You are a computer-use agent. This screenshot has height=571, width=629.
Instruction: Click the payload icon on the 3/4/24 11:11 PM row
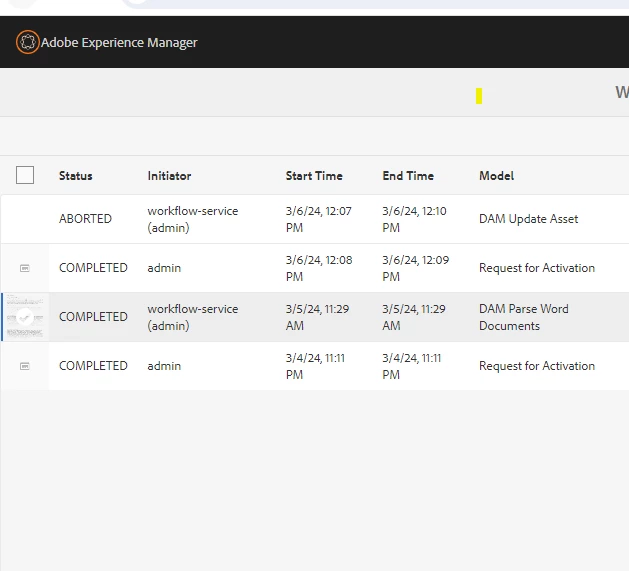(x=25, y=366)
